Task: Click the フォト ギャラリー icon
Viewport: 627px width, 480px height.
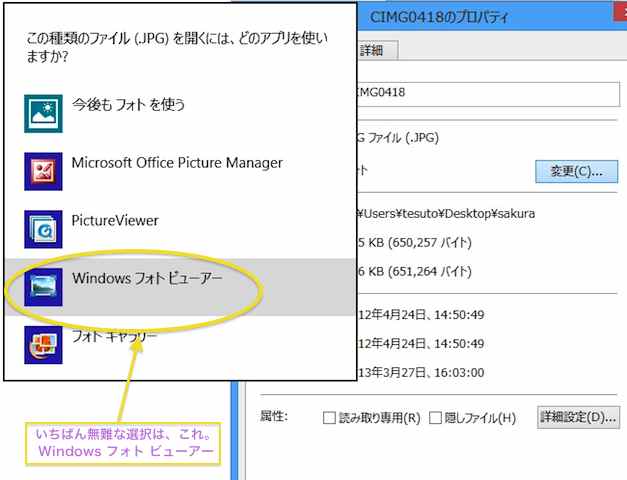Action: click(43, 345)
